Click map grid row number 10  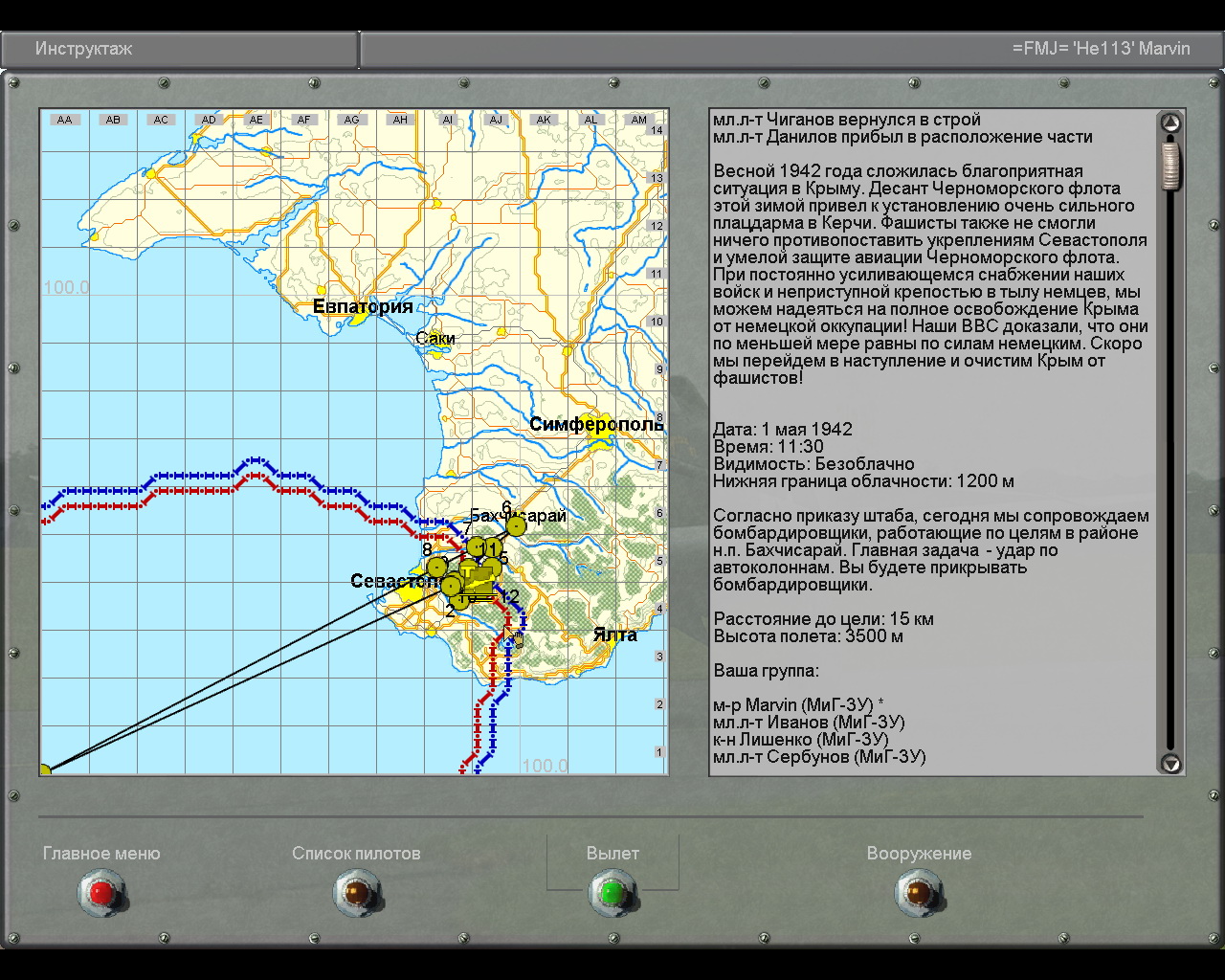[657, 322]
